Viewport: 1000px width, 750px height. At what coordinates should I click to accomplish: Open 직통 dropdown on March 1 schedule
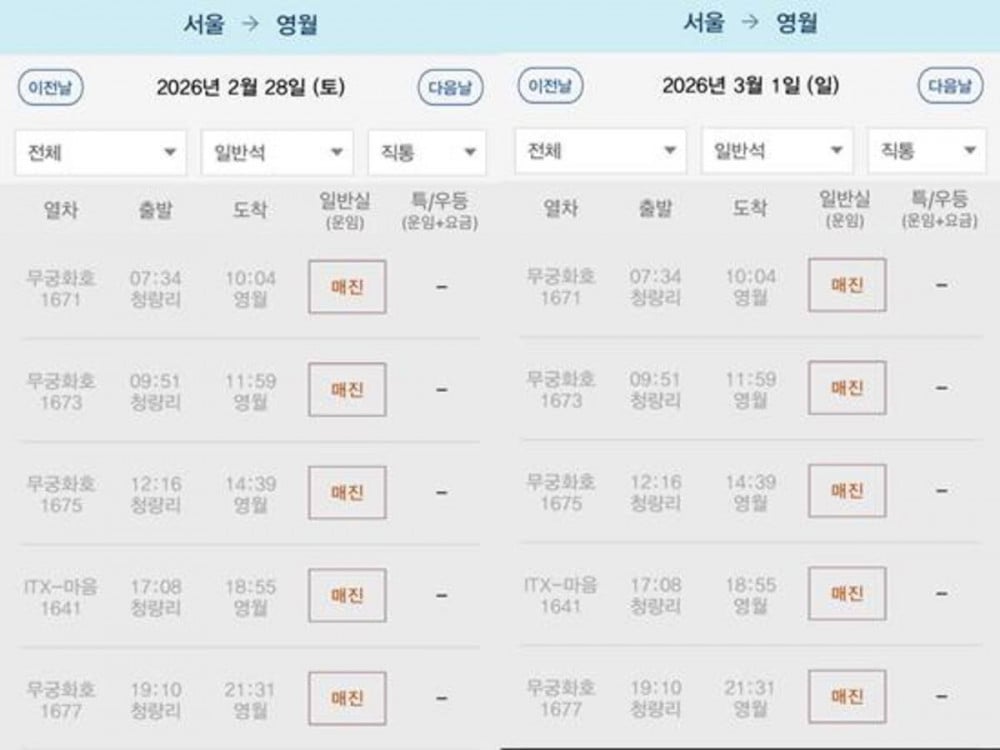(x=927, y=151)
